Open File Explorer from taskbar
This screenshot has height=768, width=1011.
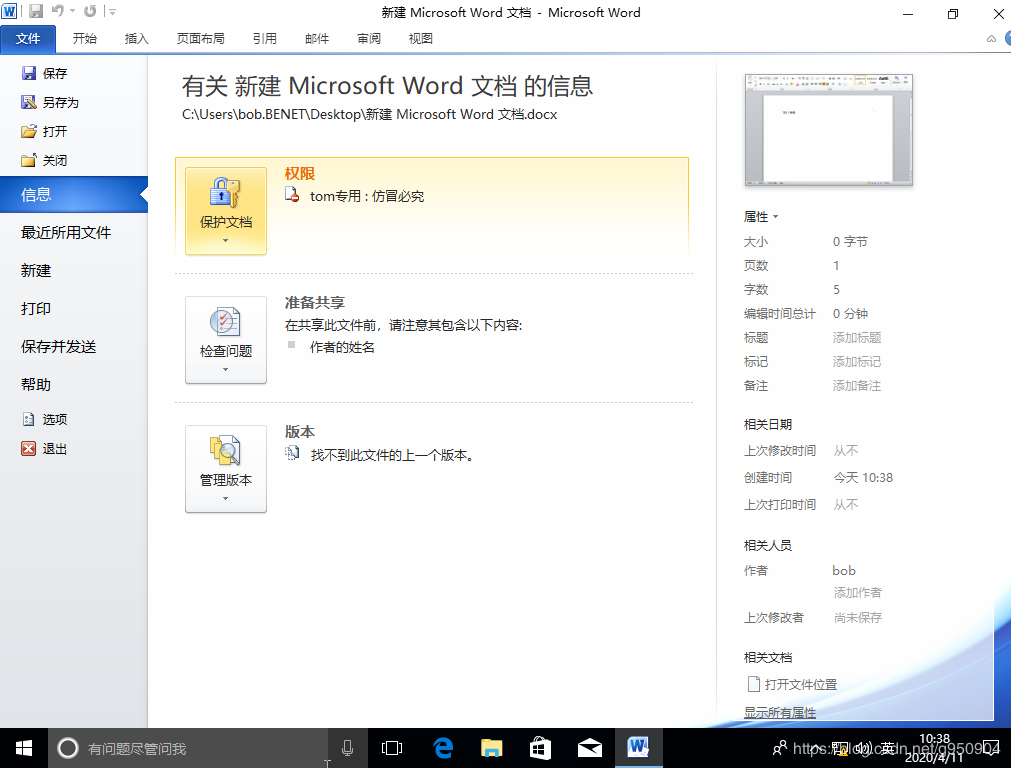pos(492,748)
